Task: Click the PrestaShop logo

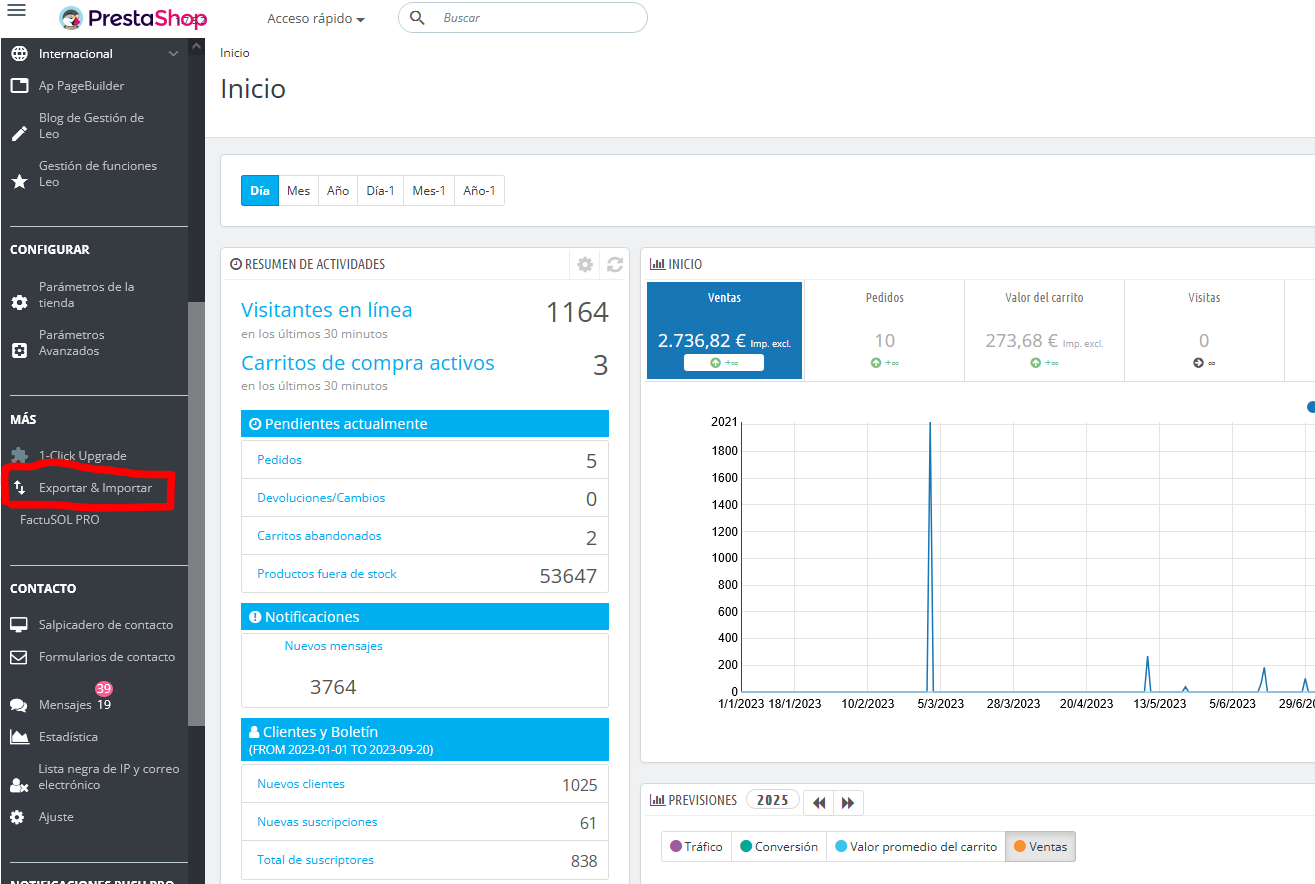Action: (x=132, y=19)
